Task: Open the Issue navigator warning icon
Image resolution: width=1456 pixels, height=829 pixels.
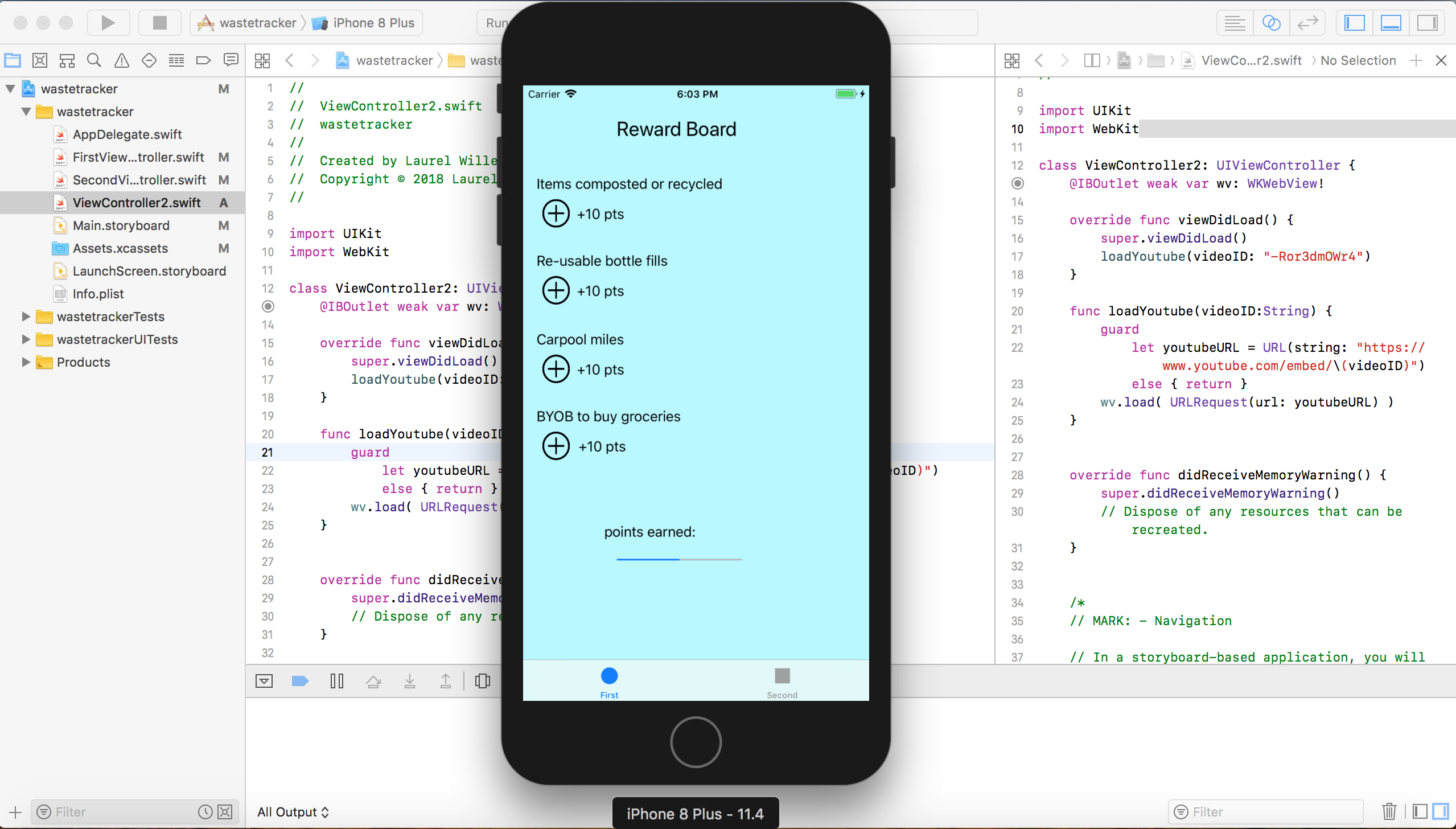Action: point(121,60)
